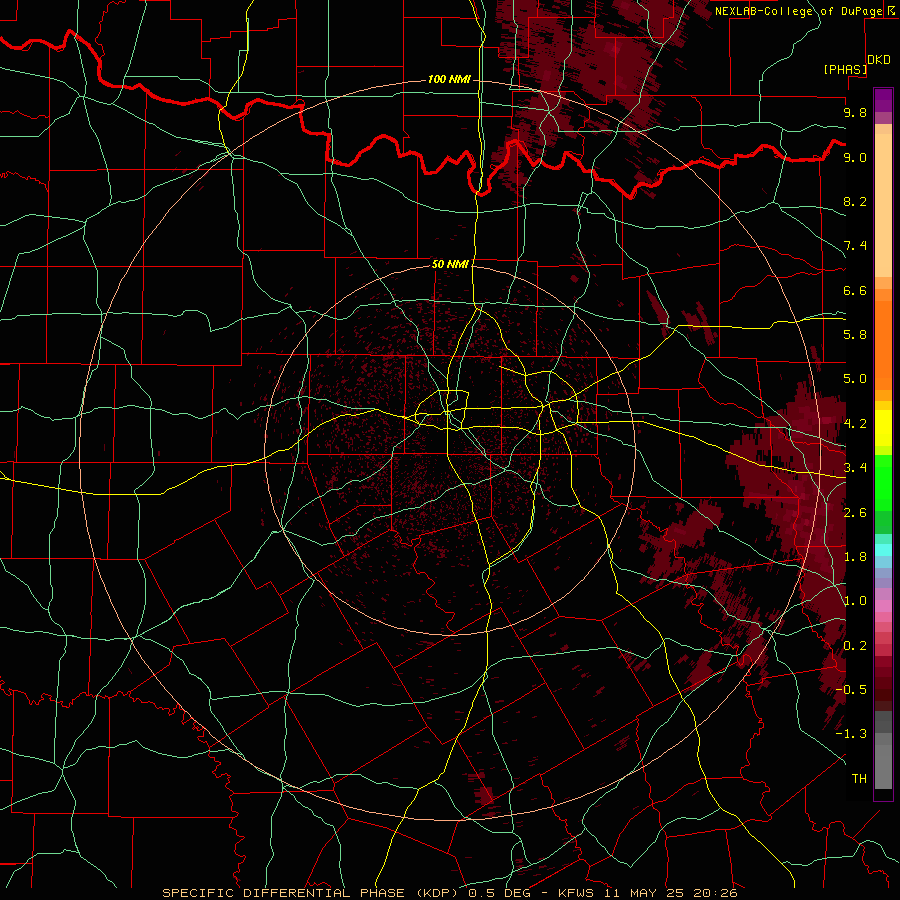
Task: Click the gray swatch near TH label
Action: 883,766
